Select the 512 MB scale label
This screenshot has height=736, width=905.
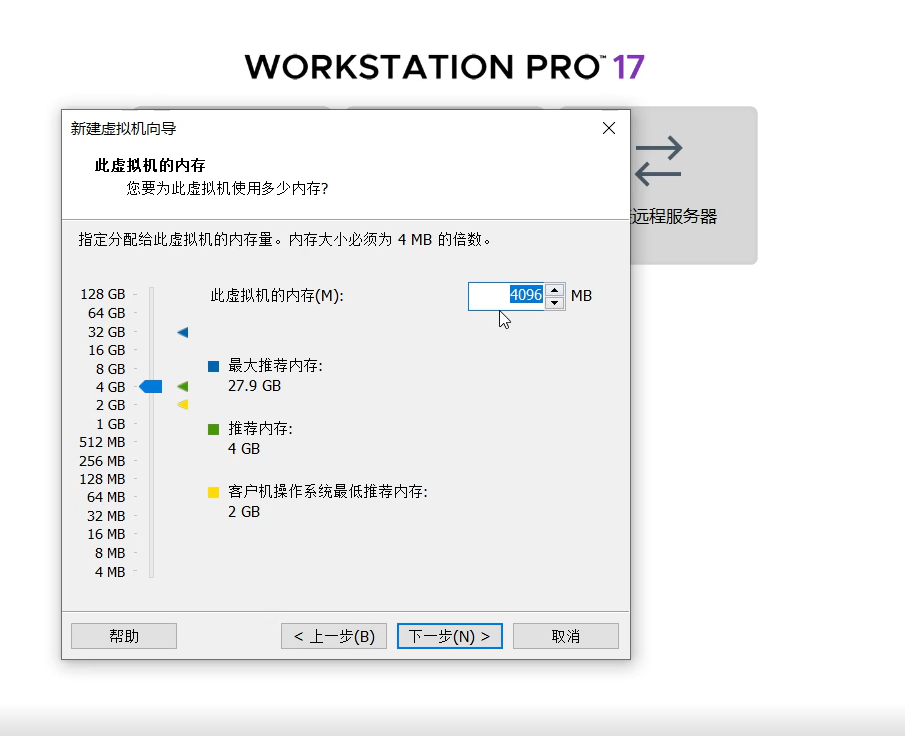click(102, 442)
